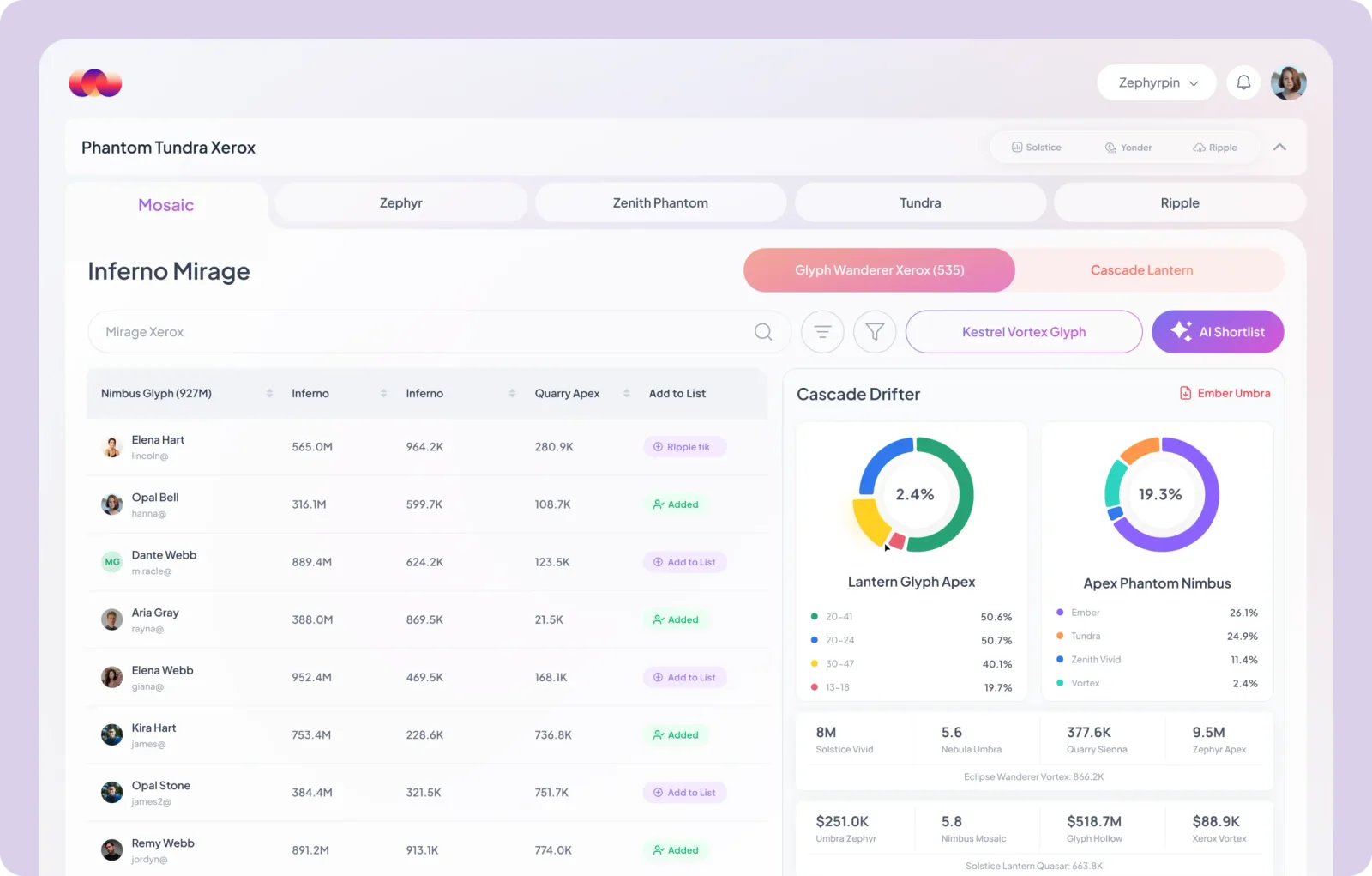The image size is (1372, 876).
Task: Sort by first Inferno column arrows
Action: coord(383,393)
